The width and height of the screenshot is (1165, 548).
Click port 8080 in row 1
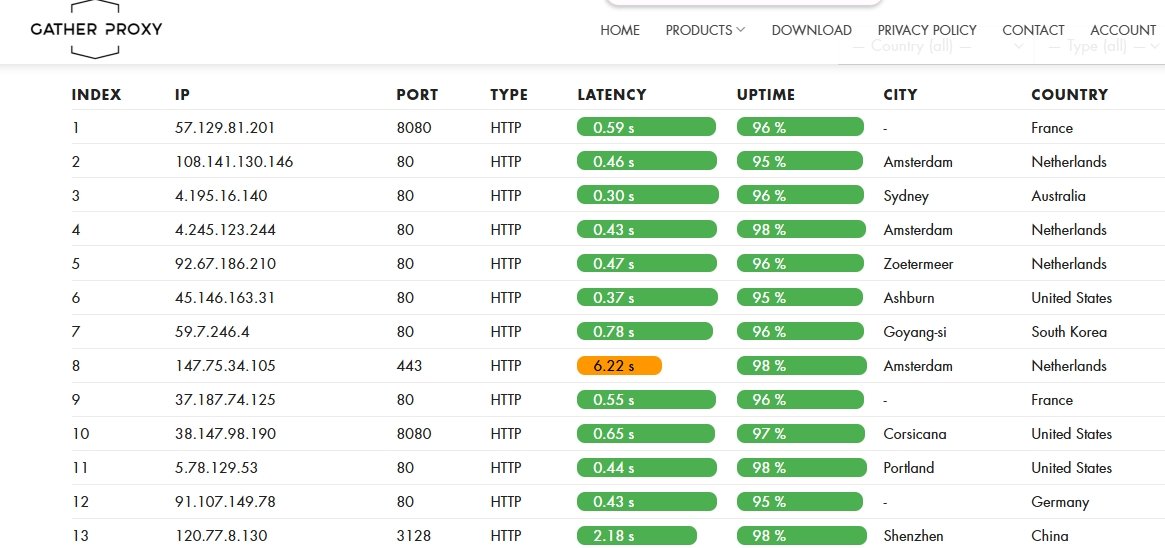tap(413, 128)
